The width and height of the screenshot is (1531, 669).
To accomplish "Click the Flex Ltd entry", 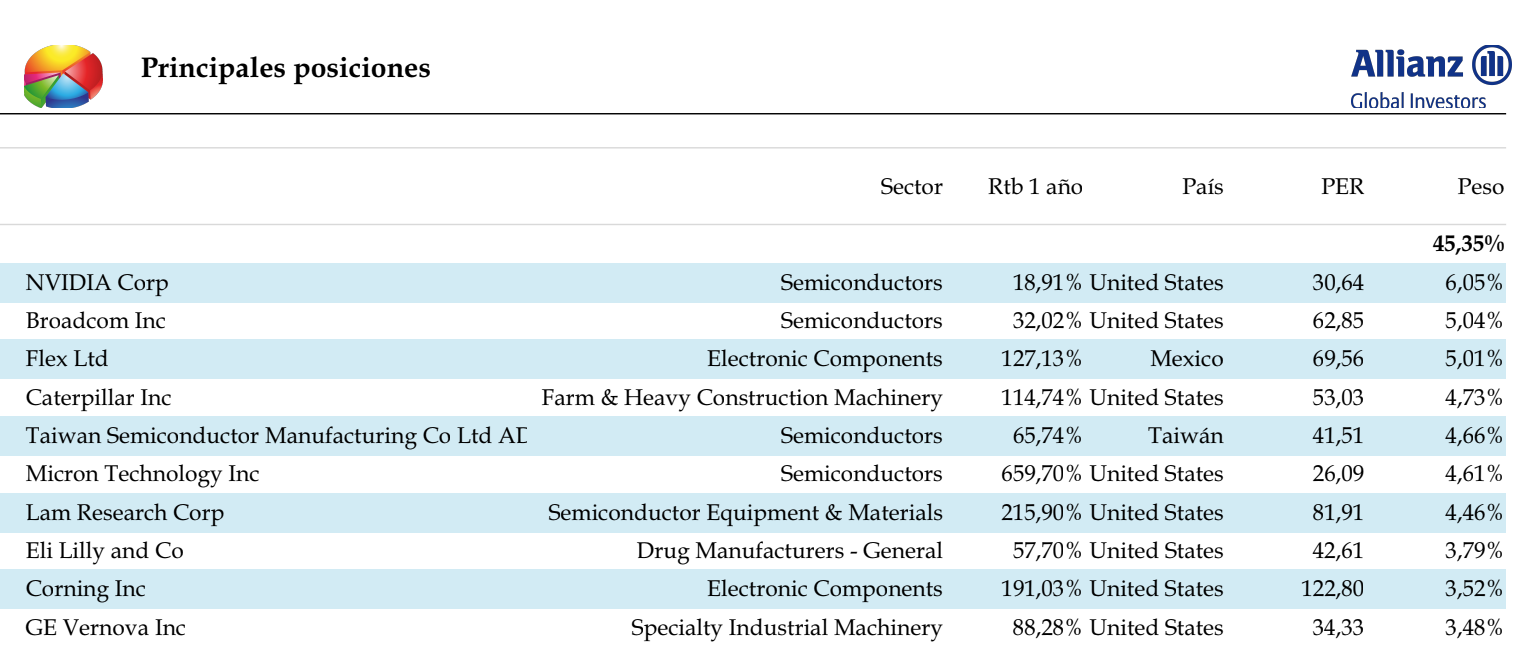I will click(x=67, y=359).
